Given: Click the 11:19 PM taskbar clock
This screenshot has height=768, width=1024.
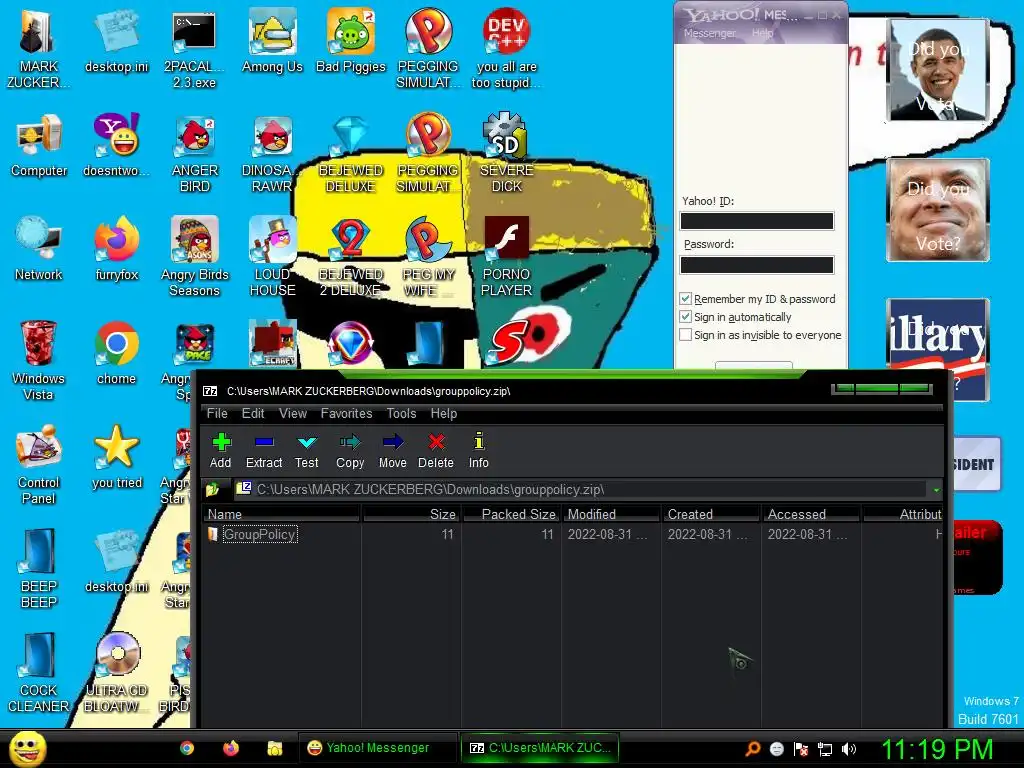Looking at the screenshot, I should (x=937, y=749).
